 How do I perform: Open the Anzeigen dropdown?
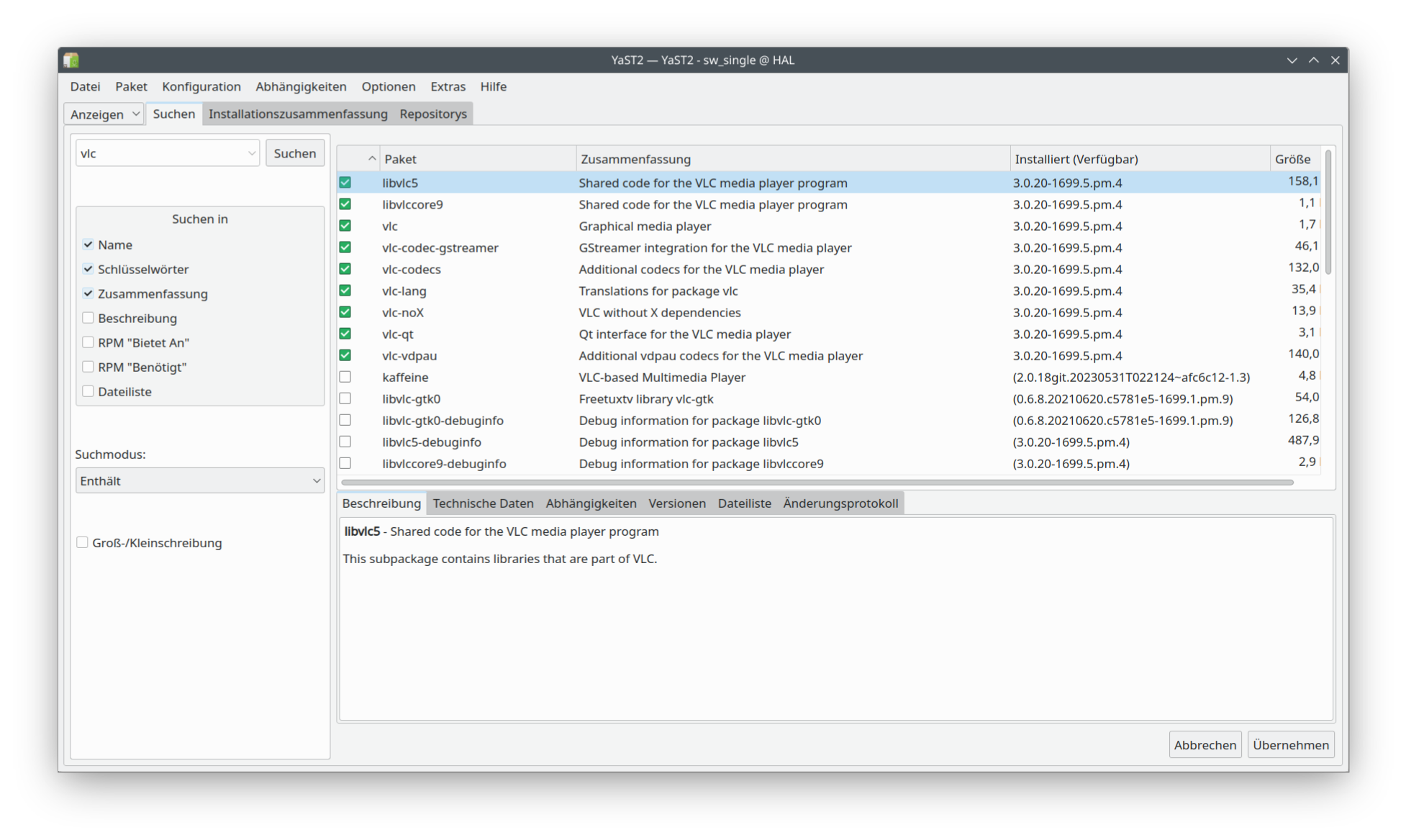click(105, 114)
